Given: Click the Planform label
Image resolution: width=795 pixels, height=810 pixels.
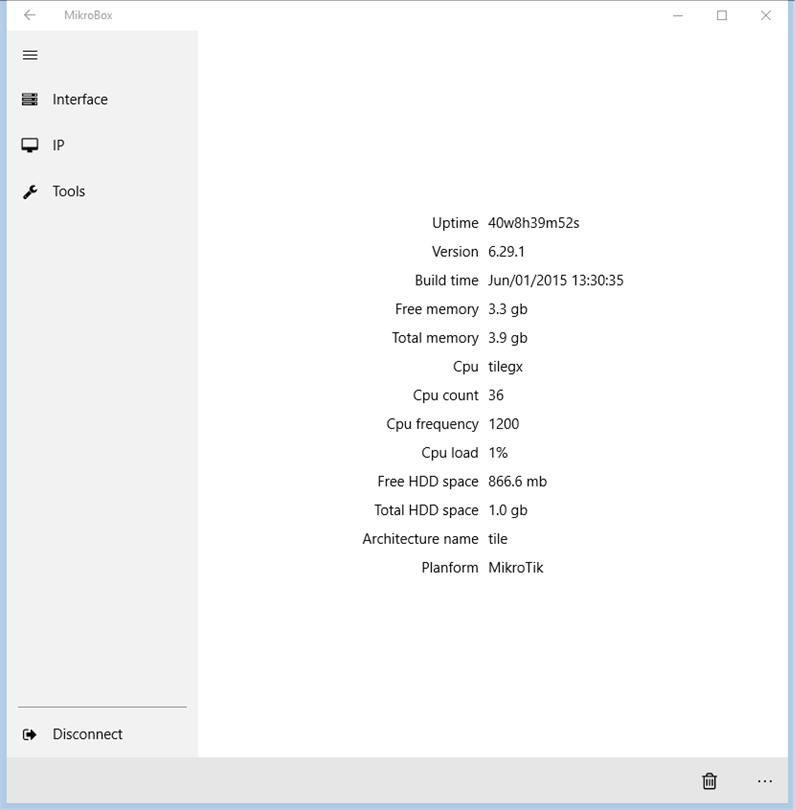Looking at the screenshot, I should 449,568.
